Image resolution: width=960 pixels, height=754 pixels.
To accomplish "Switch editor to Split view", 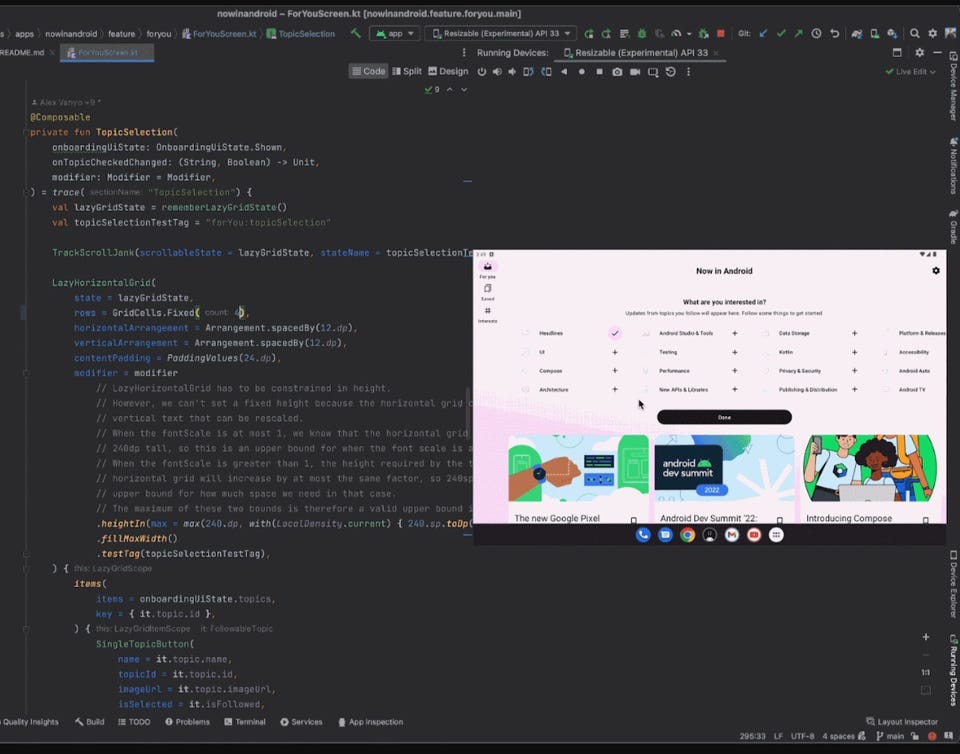I will pos(407,72).
